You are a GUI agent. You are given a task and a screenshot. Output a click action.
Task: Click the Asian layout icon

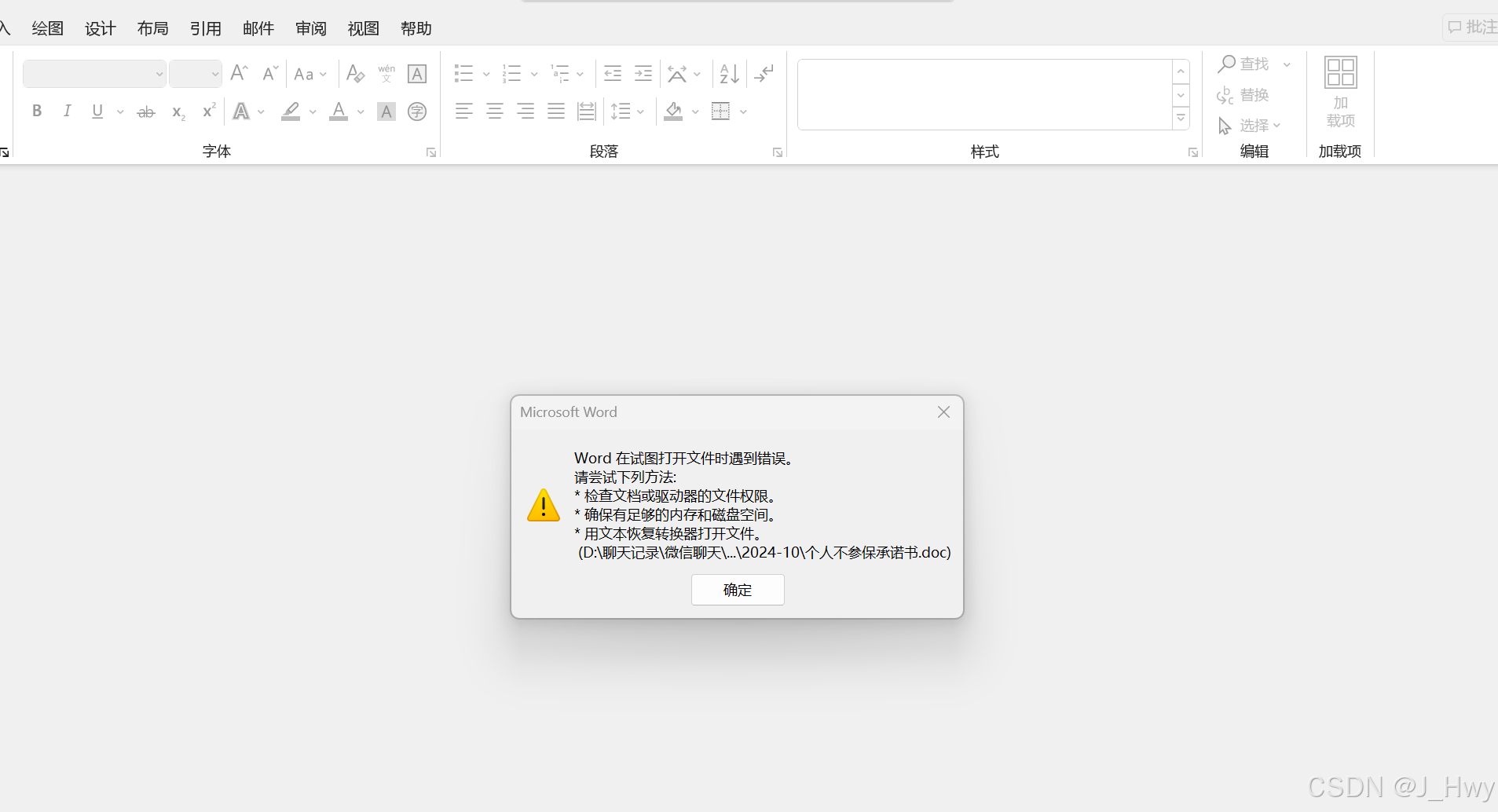677,74
